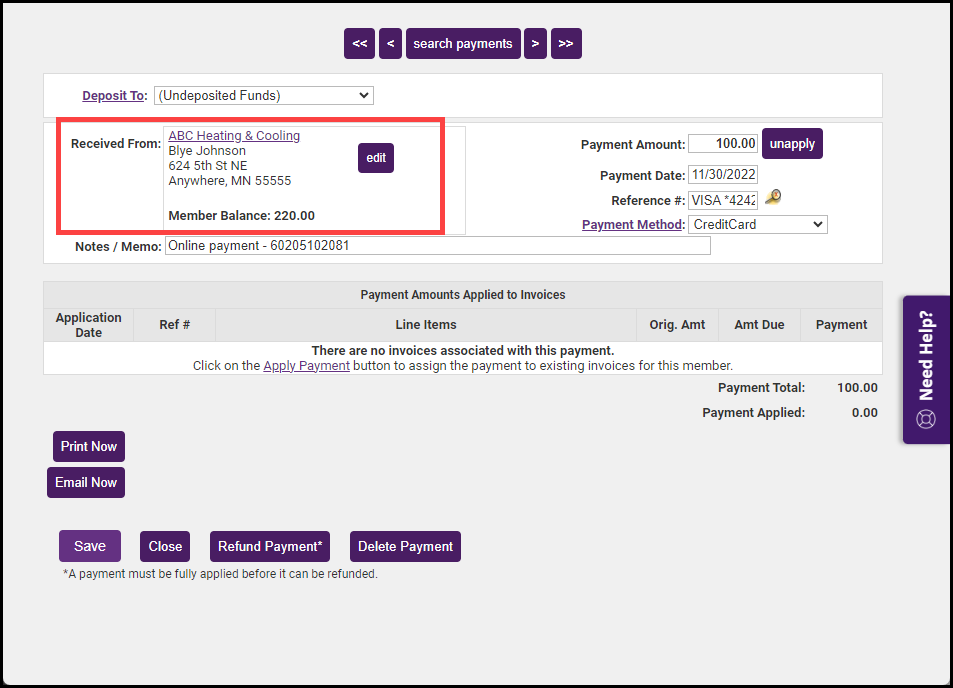Click the Payment Method label link
This screenshot has height=688, width=953.
[633, 225]
